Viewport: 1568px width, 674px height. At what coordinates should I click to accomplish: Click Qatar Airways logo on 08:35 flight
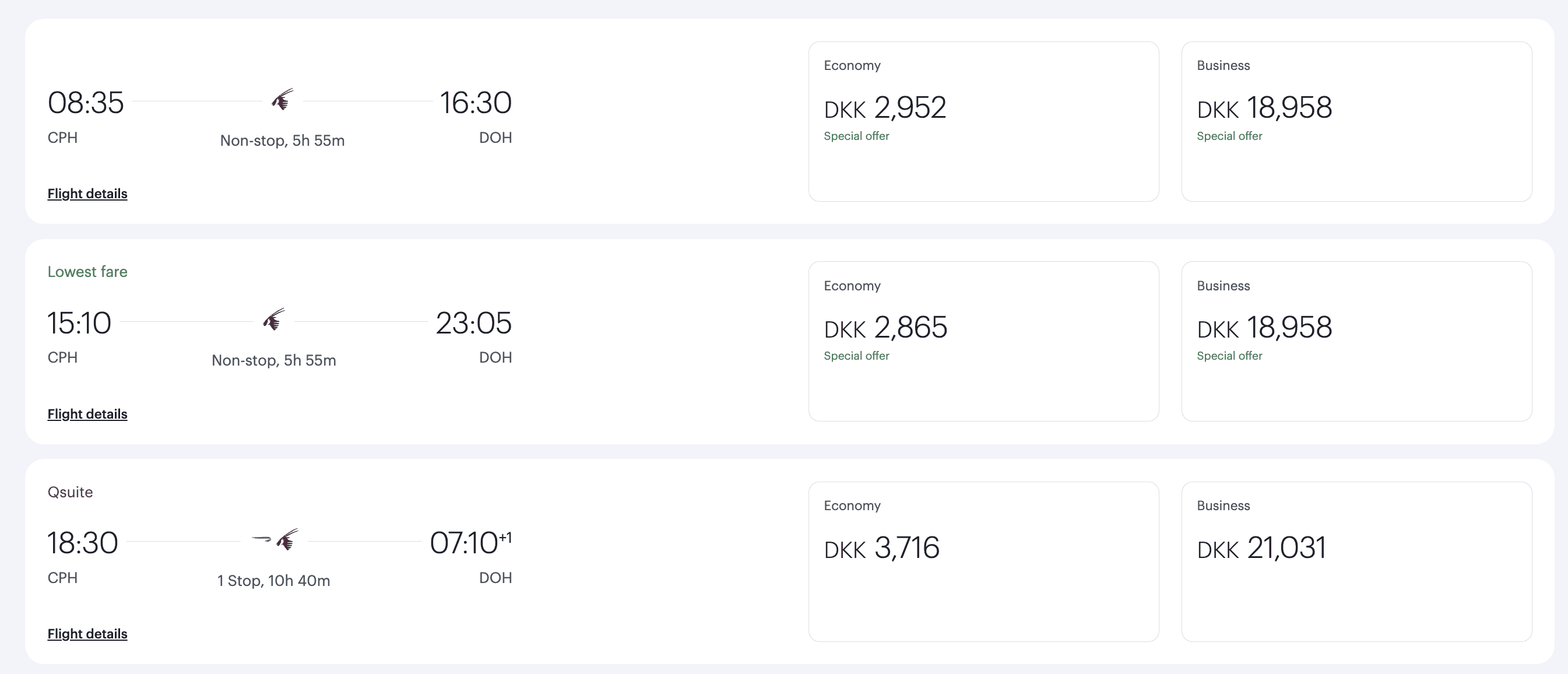click(x=283, y=100)
